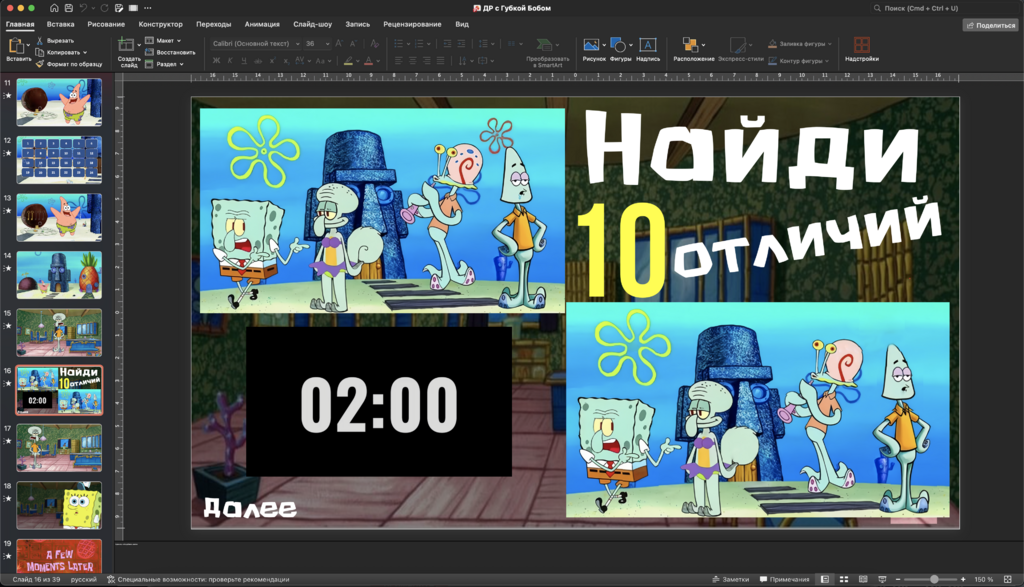Toggle underline Ч formatting
The image size is (1024, 587).
click(244, 61)
